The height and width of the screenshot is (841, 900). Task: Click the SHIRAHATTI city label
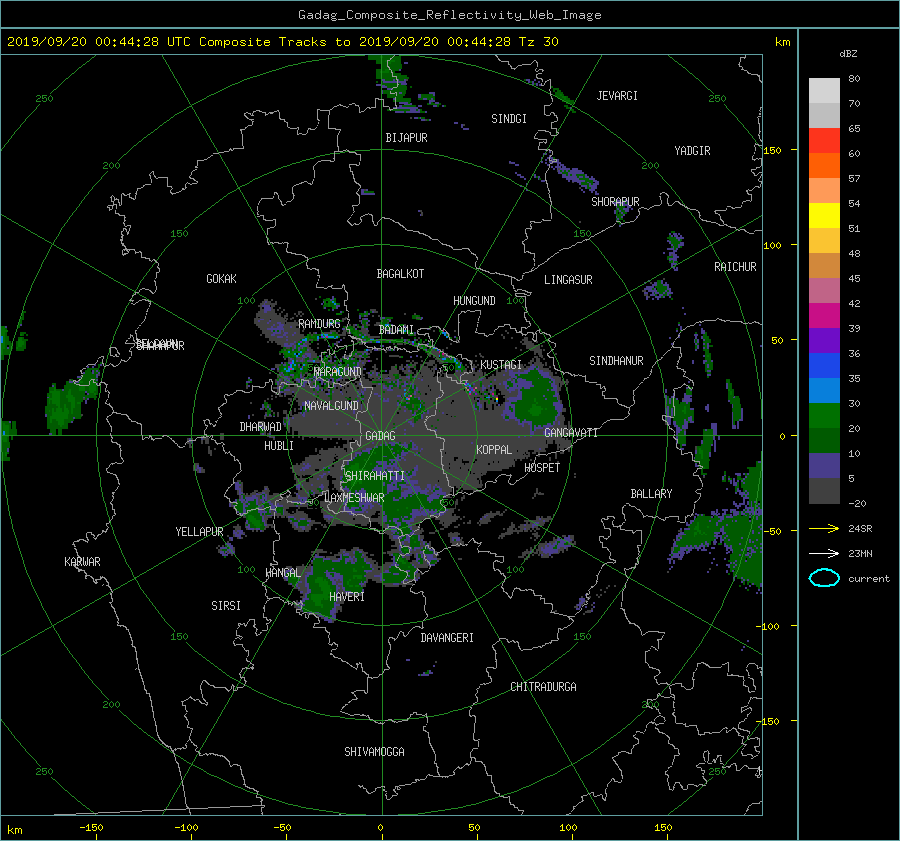374,476
